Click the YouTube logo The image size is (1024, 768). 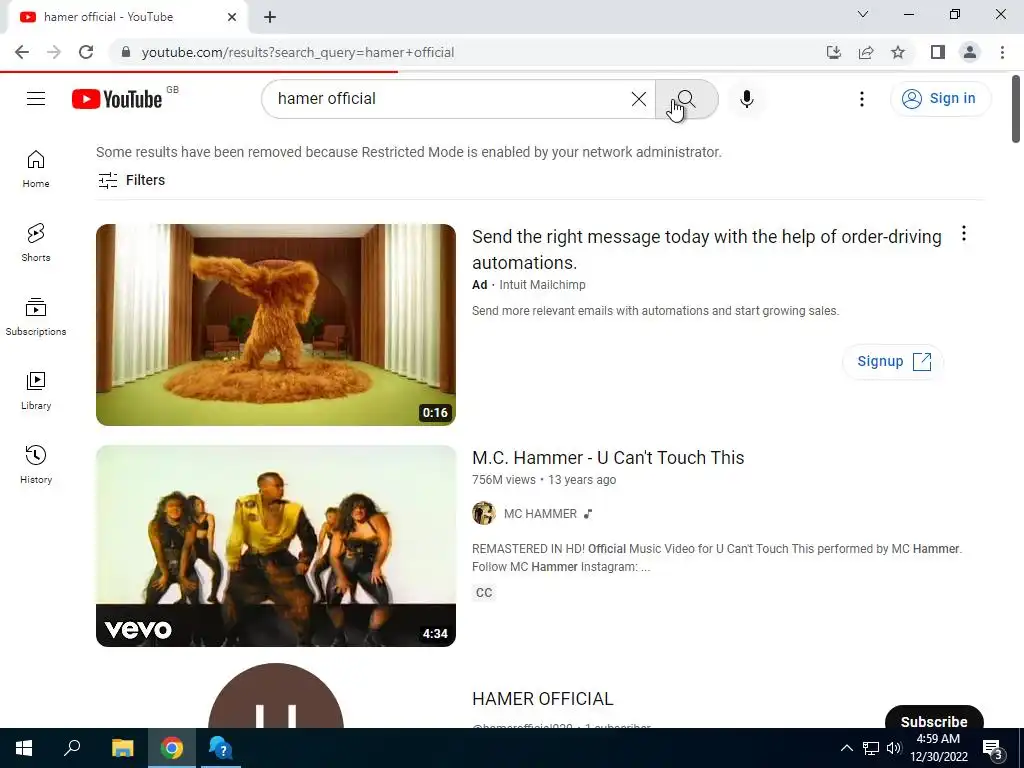coord(117,99)
